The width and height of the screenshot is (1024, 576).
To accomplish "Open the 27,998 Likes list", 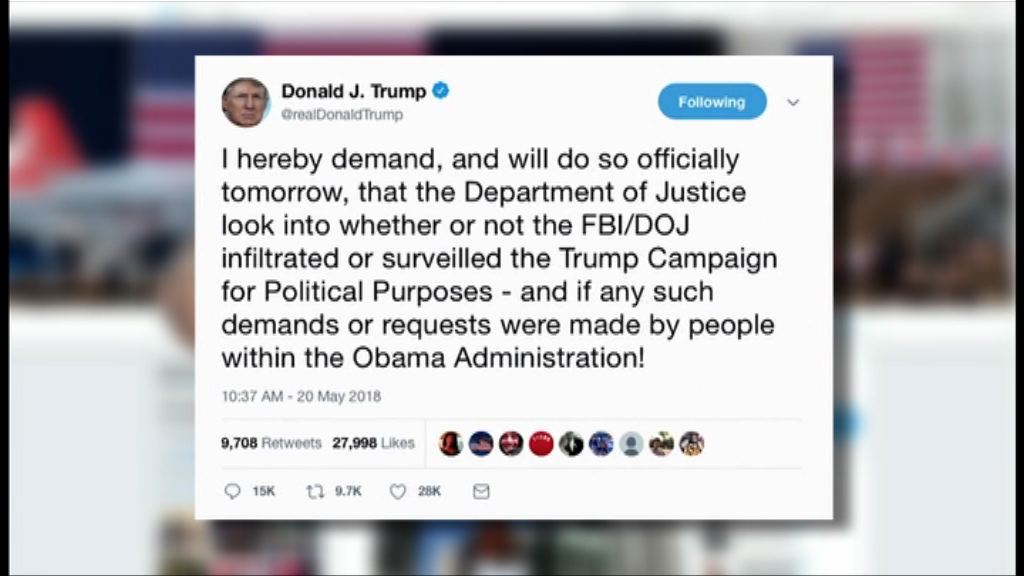I will [x=374, y=443].
